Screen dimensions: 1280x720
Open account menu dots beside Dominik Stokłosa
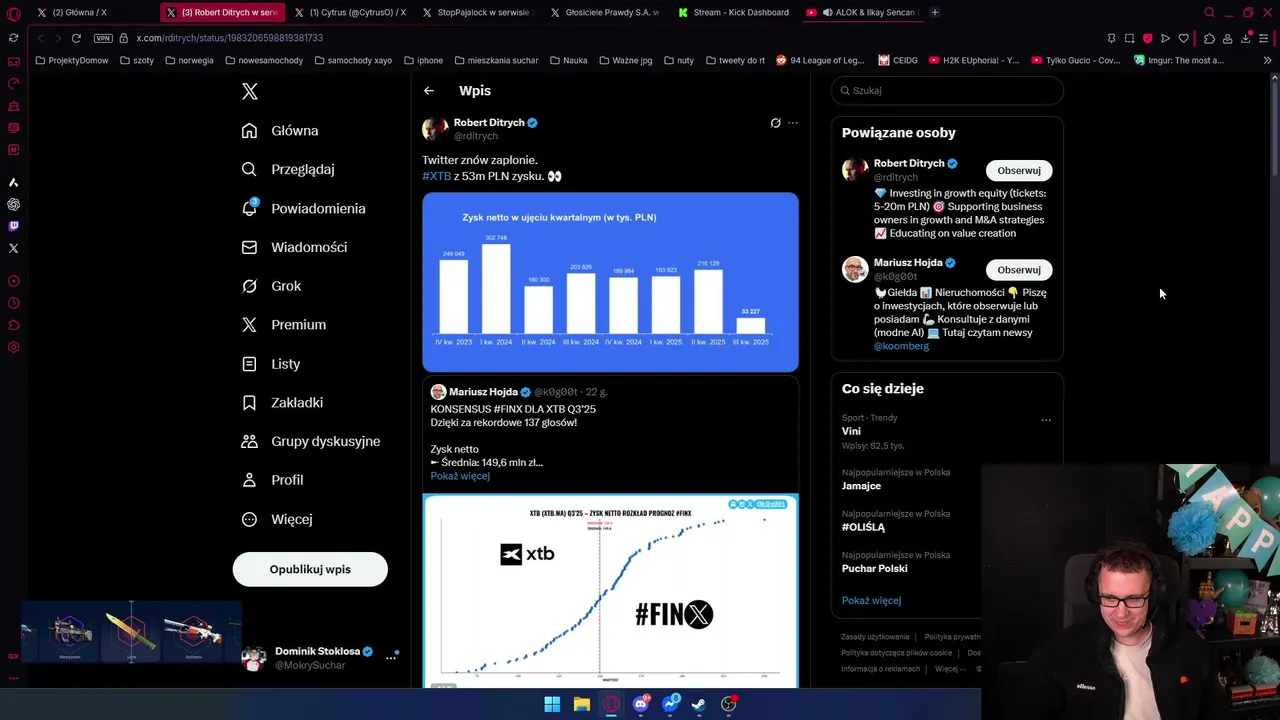pos(391,658)
